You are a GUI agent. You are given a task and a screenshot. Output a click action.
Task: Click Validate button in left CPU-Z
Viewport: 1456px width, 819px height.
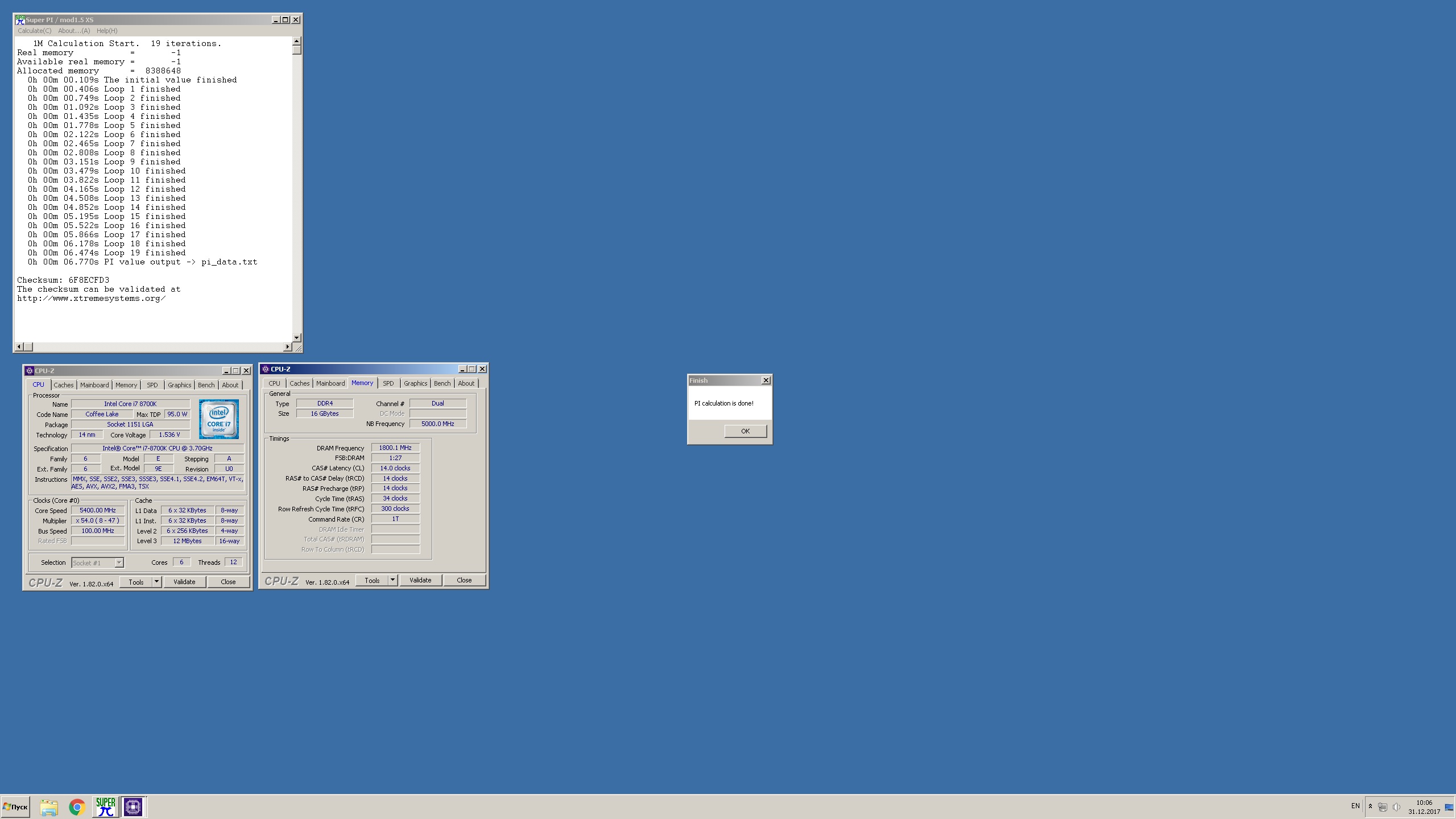(184, 582)
